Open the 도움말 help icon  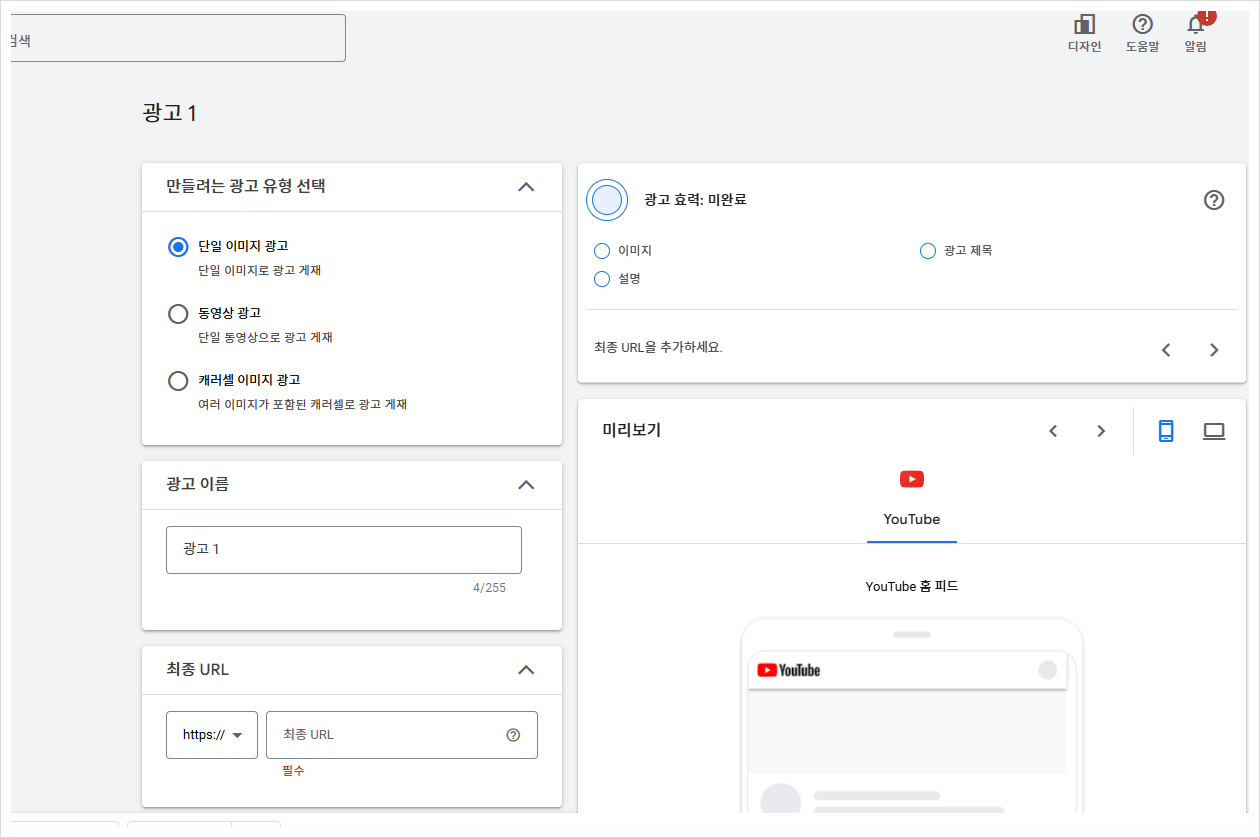tap(1142, 33)
